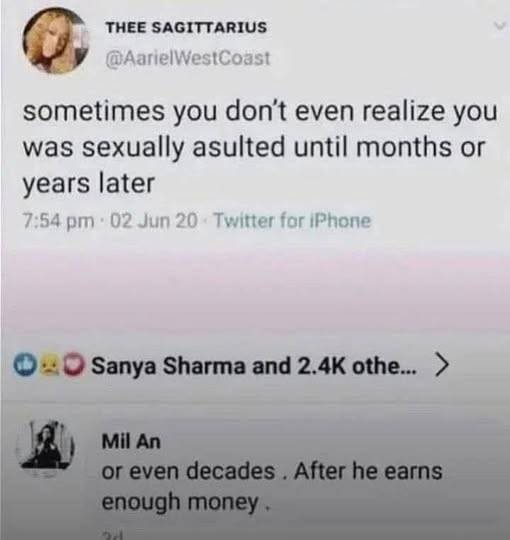Open commenter name Mil An
The image size is (510, 540).
click(131, 442)
